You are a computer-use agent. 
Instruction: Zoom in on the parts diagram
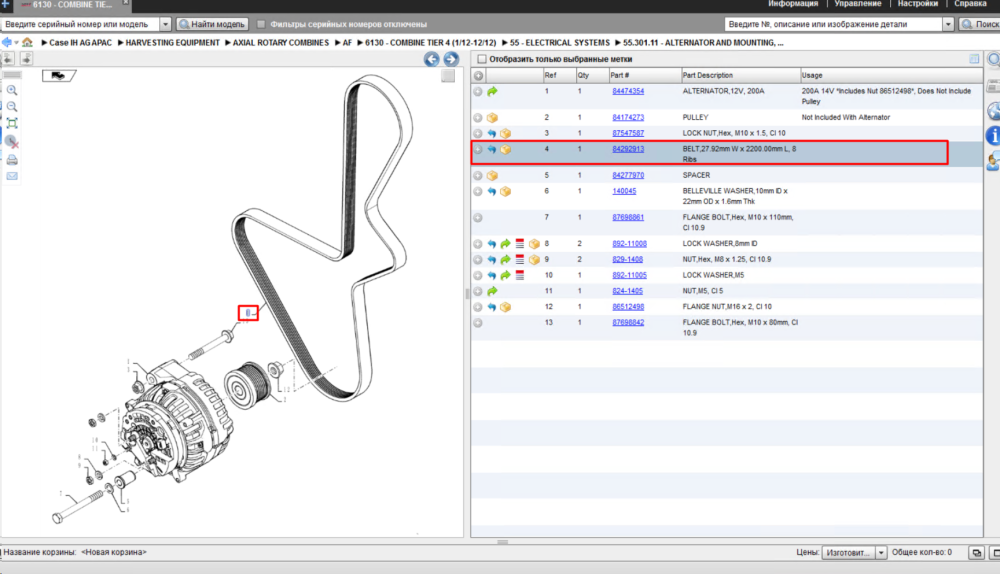[x=12, y=90]
